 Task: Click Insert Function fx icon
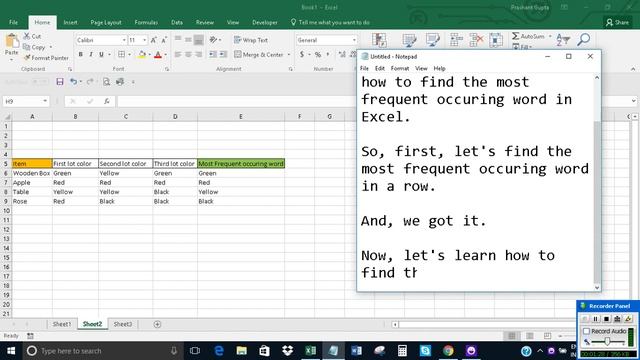tap(107, 101)
